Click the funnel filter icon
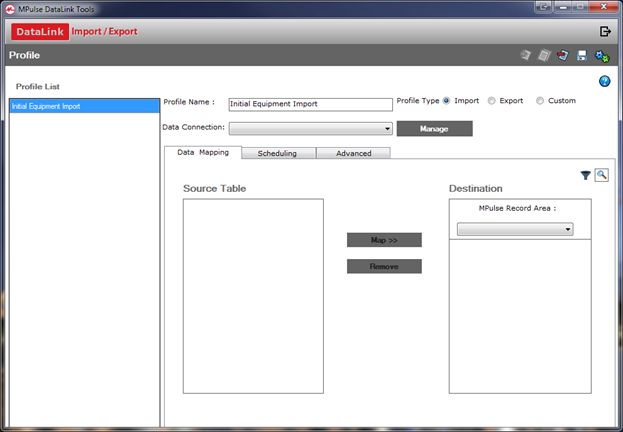 pyautogui.click(x=585, y=175)
